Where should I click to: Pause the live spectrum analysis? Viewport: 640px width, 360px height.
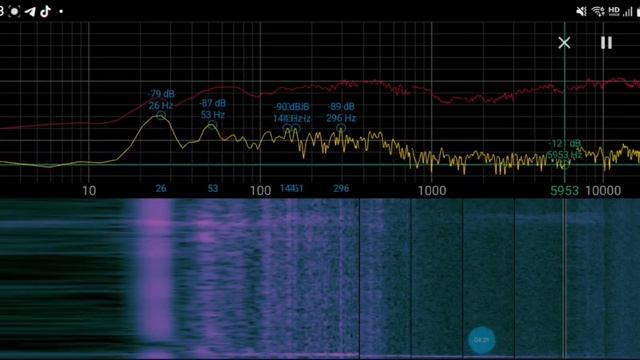coord(606,43)
